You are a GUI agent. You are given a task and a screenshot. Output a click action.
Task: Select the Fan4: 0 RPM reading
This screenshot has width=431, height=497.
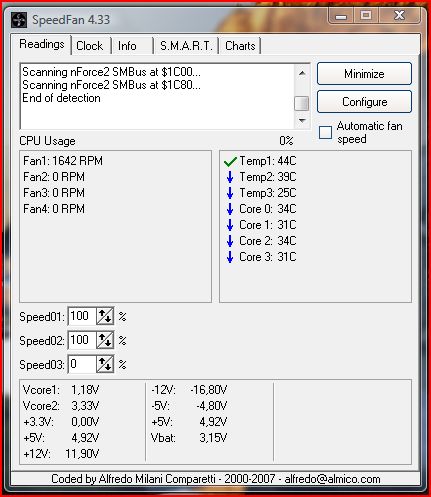click(54, 209)
